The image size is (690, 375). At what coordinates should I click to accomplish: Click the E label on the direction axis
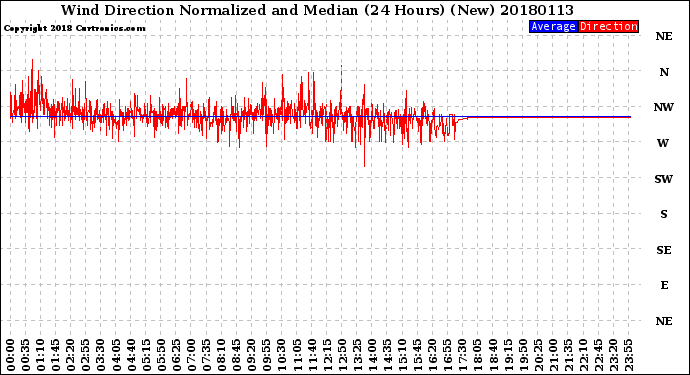(x=664, y=285)
